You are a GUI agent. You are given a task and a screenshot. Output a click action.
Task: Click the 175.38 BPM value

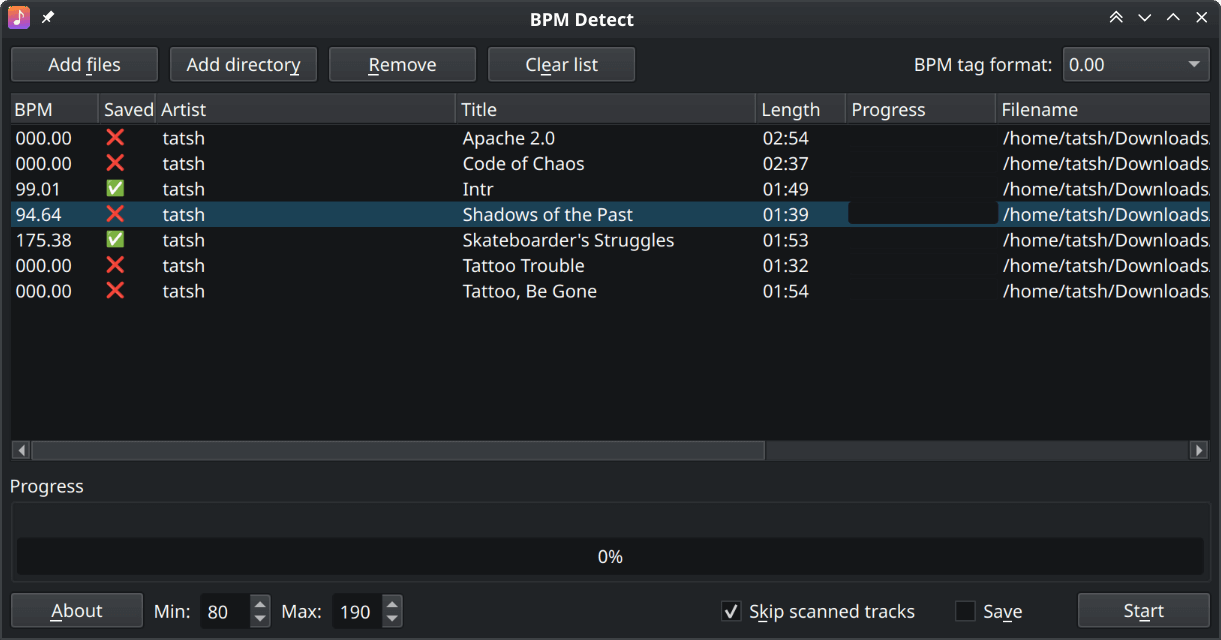click(x=44, y=240)
